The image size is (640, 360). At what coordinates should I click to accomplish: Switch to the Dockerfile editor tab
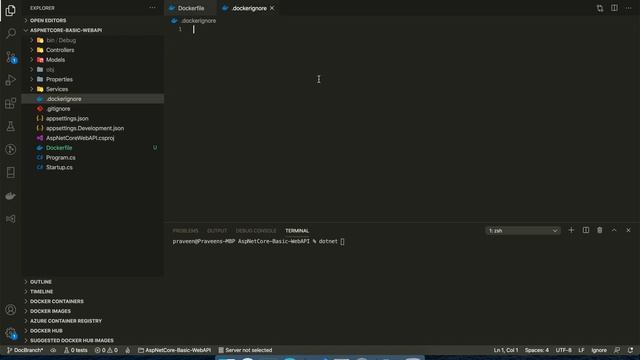coord(190,8)
